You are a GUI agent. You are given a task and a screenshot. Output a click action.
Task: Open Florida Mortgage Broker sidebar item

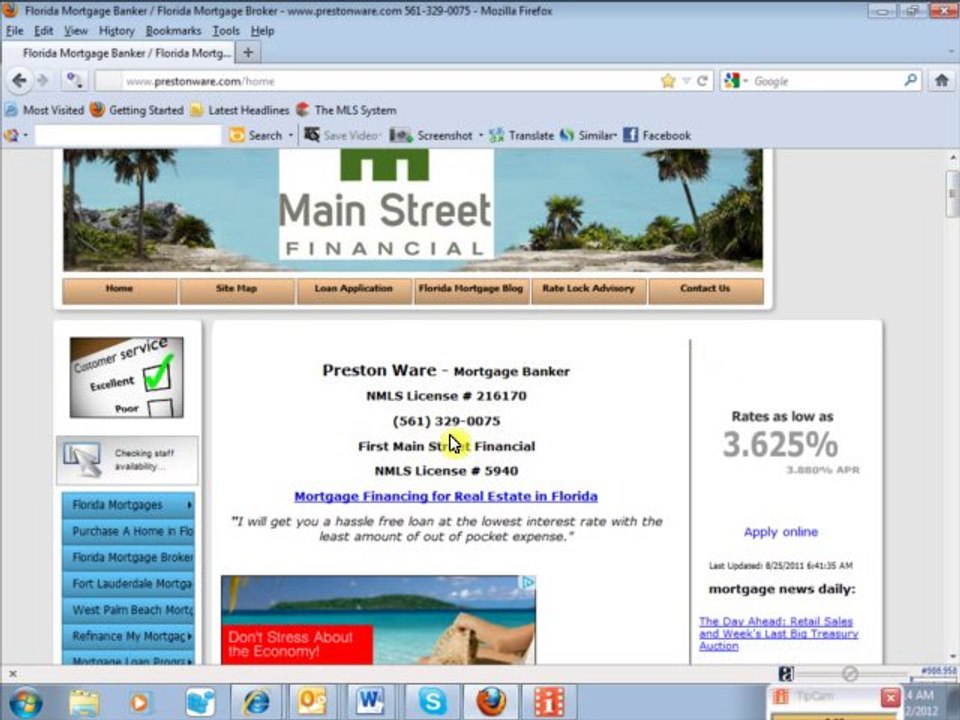[x=129, y=558]
